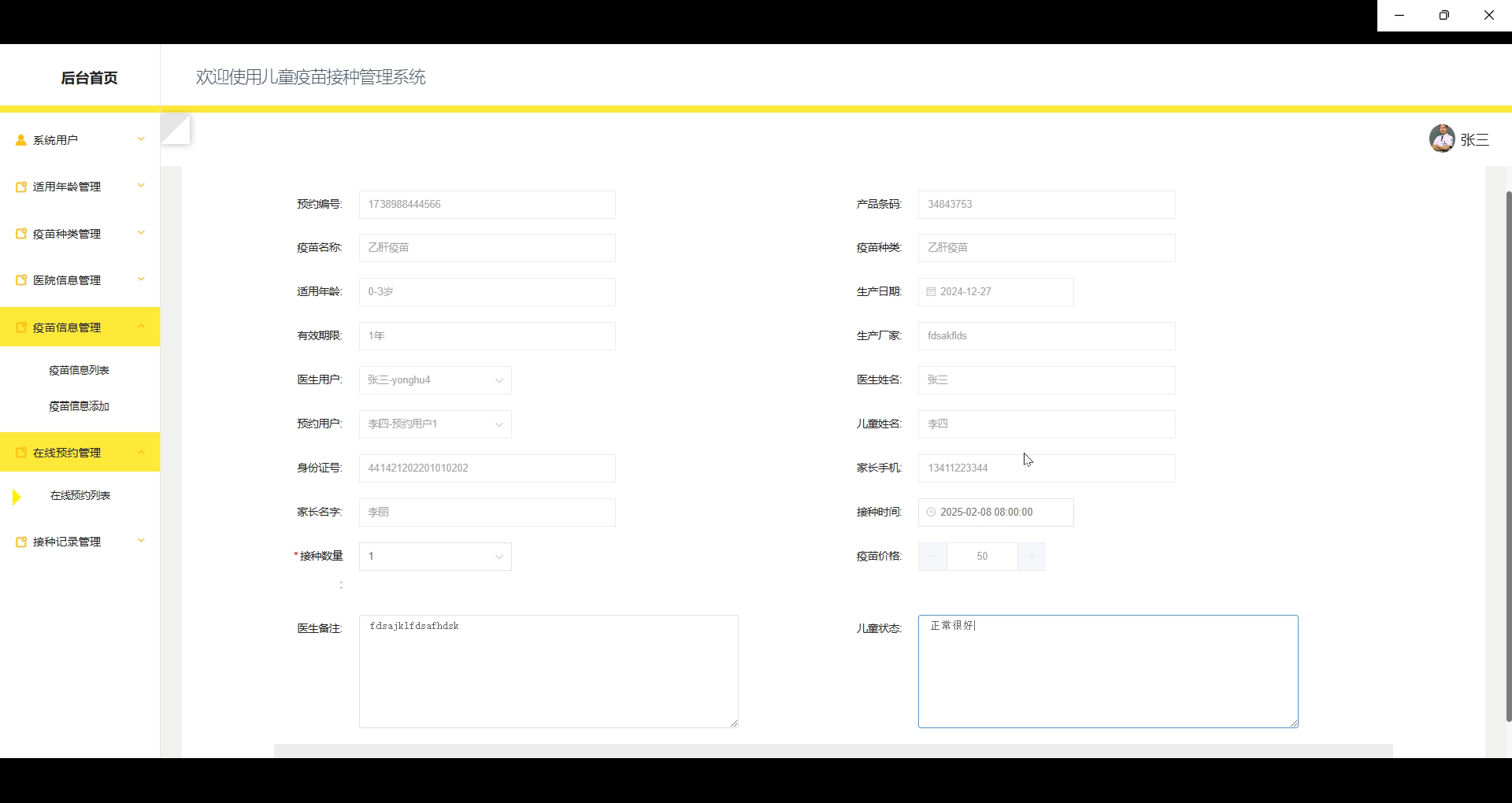Open the 预约用户 dropdown
The width and height of the screenshot is (1512, 803).
coord(435,424)
